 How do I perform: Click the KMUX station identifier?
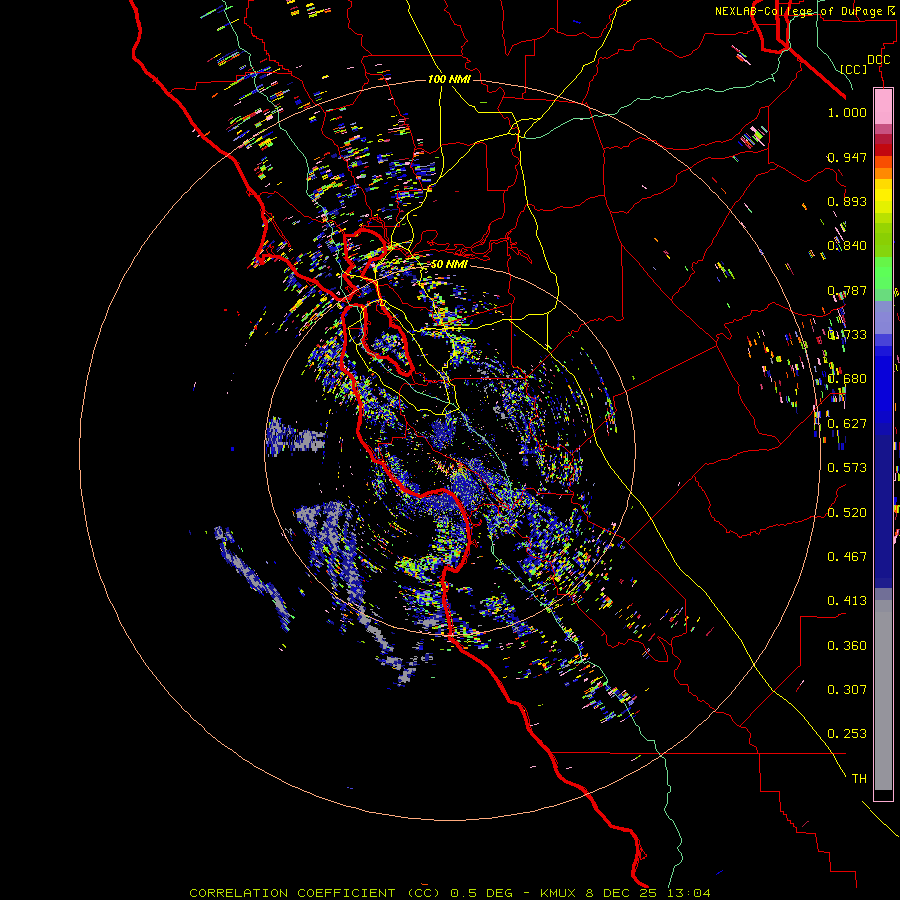tap(557, 893)
